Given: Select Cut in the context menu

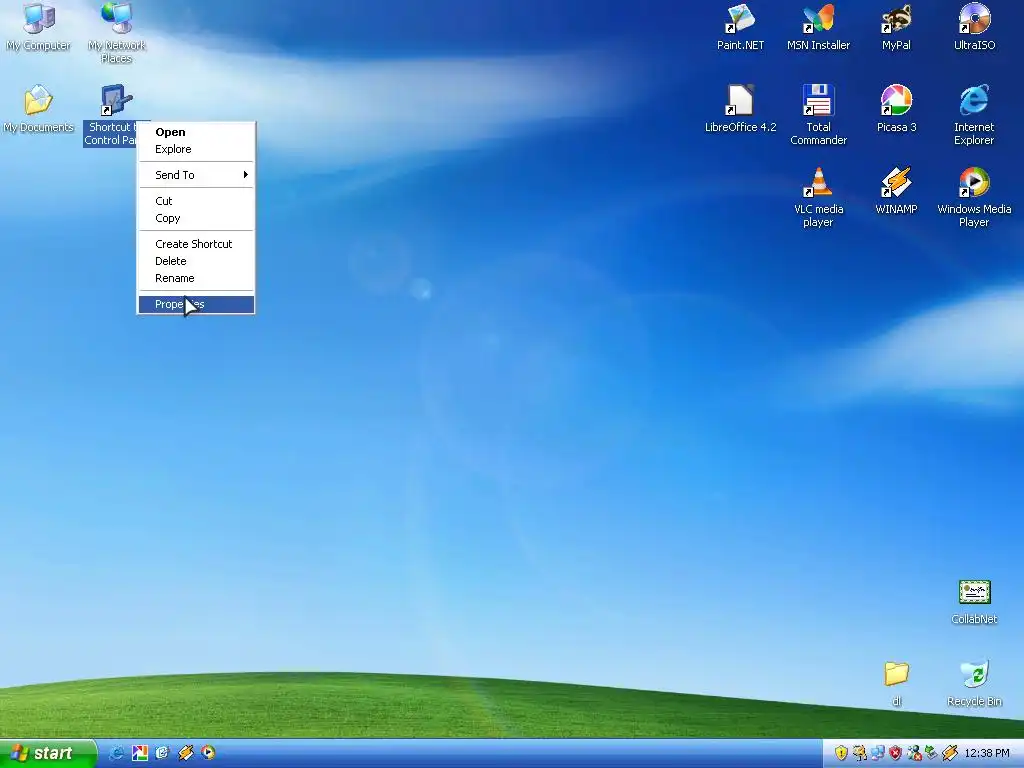Looking at the screenshot, I should [196, 200].
